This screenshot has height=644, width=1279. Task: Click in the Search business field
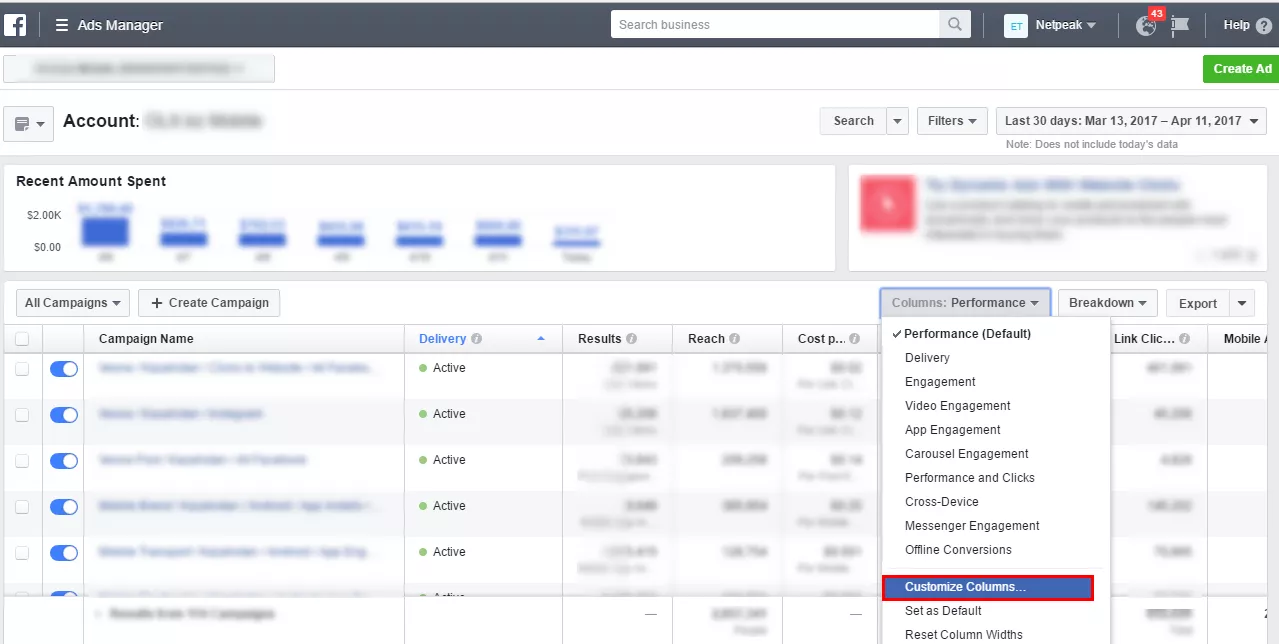[775, 25]
